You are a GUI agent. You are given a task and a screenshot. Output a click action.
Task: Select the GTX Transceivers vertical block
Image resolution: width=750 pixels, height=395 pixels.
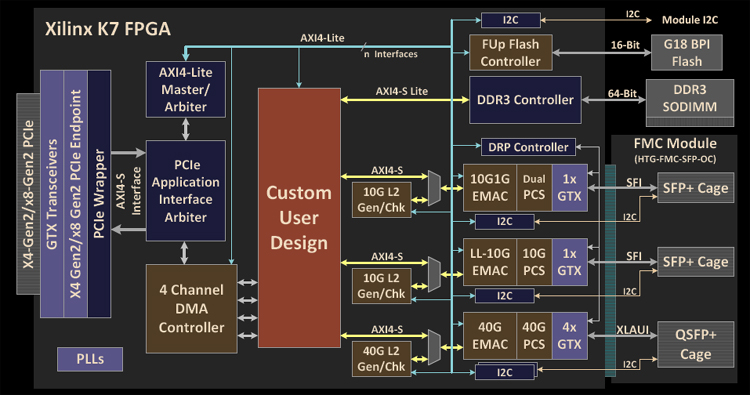pos(52,194)
